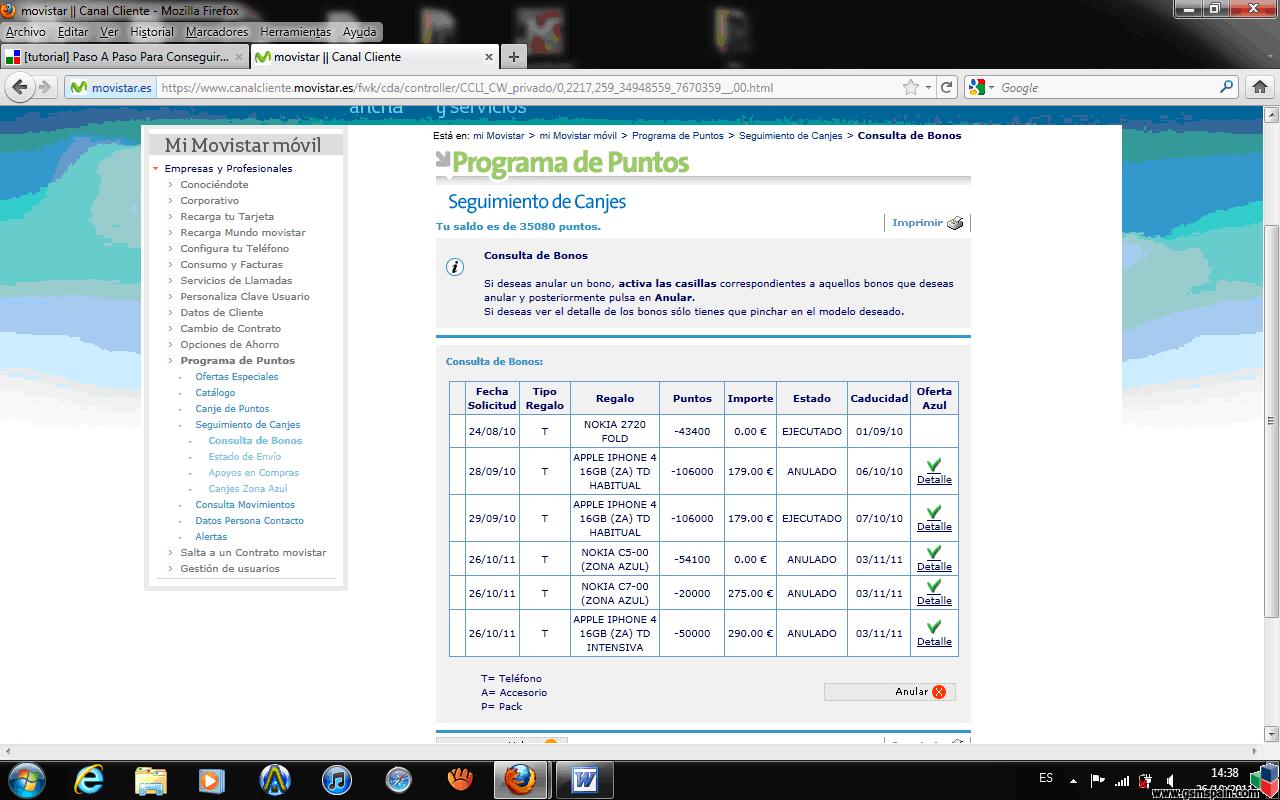The image size is (1280, 800).
Task: Click the forward navigation arrow button
Action: click(45, 87)
